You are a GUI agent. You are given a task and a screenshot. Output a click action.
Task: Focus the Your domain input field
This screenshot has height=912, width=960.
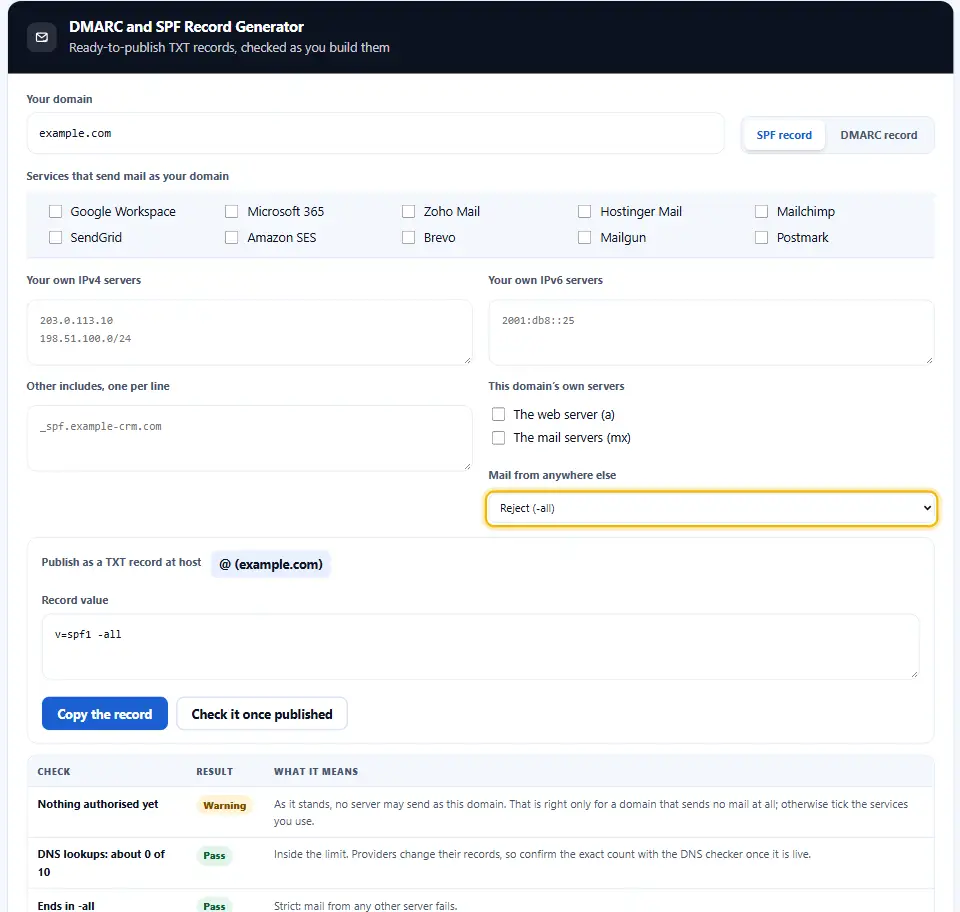coord(375,133)
